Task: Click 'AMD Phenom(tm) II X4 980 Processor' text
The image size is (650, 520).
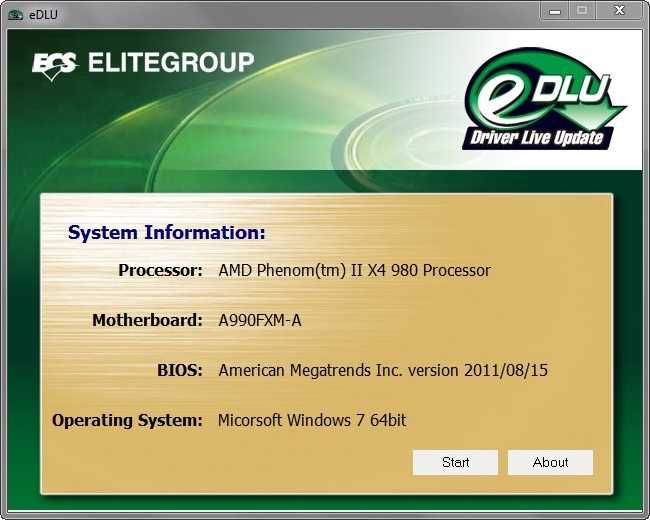Action: point(354,270)
